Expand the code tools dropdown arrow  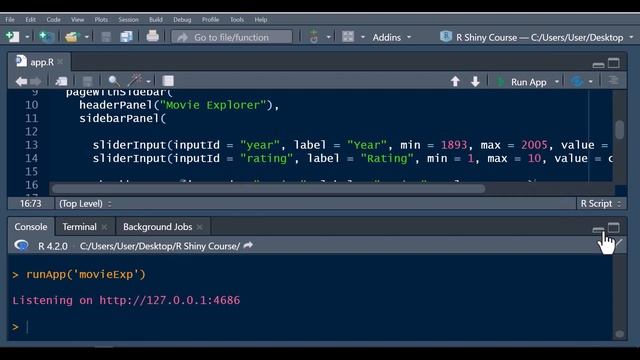pos(148,82)
